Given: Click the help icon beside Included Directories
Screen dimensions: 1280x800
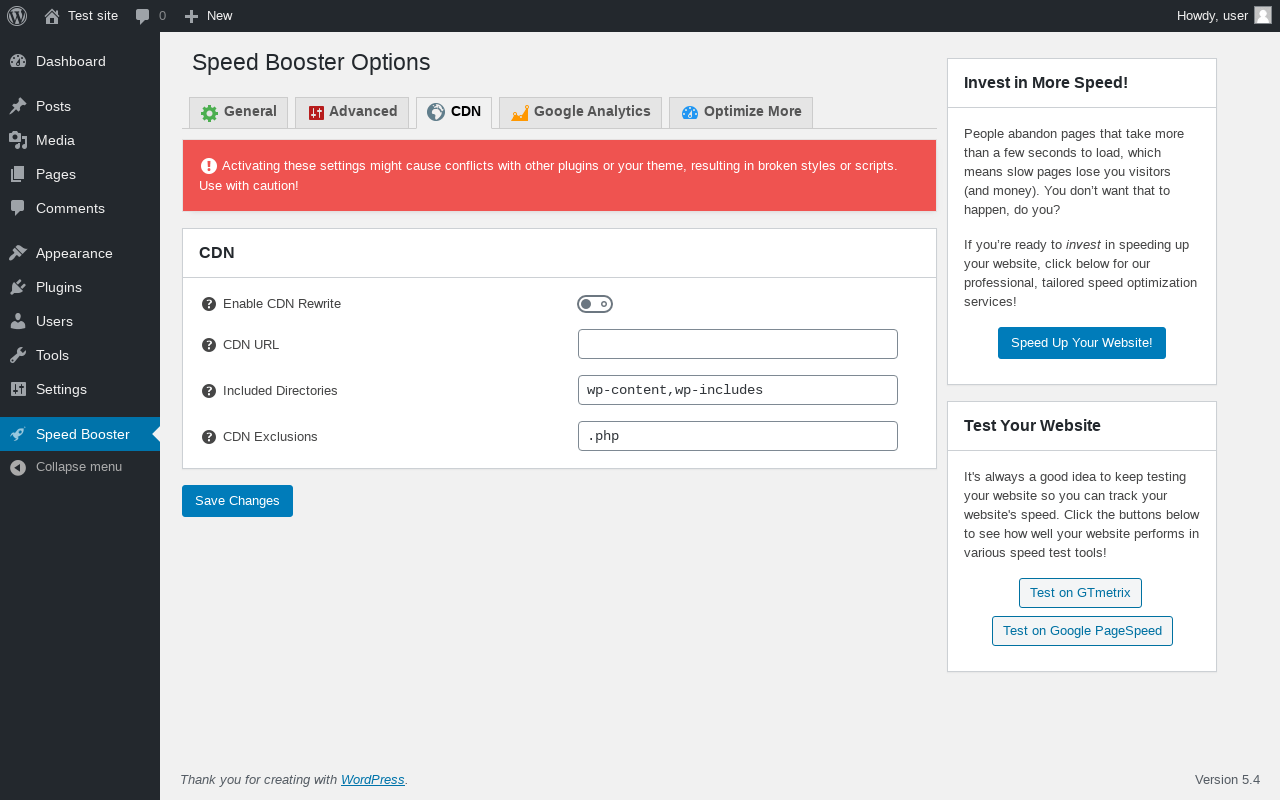Looking at the screenshot, I should 209,391.
